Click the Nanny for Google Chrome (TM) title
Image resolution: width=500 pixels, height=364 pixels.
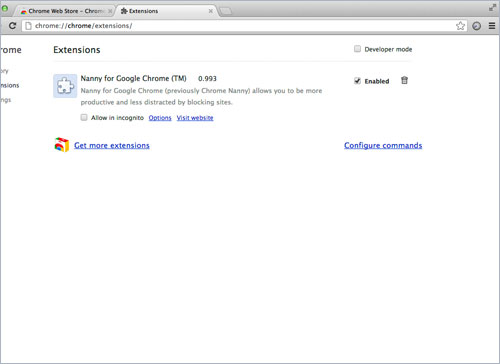click(133, 78)
